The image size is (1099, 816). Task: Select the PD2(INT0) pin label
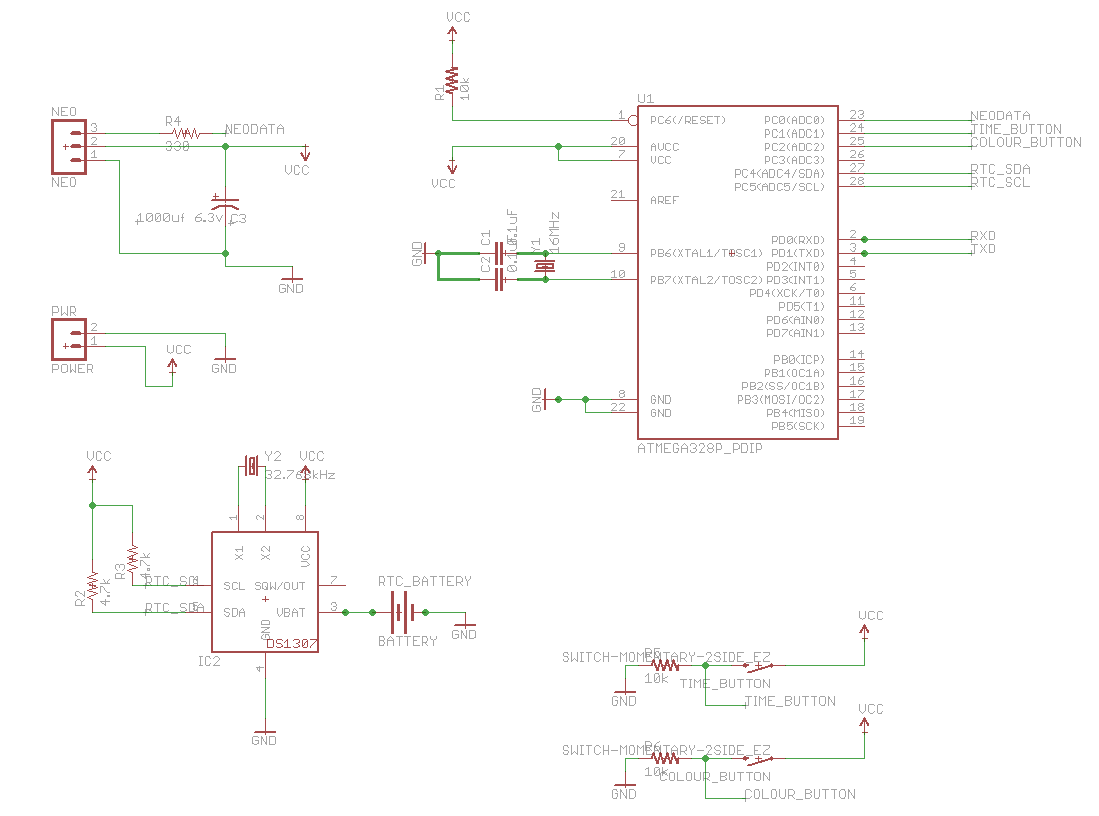(x=796, y=266)
